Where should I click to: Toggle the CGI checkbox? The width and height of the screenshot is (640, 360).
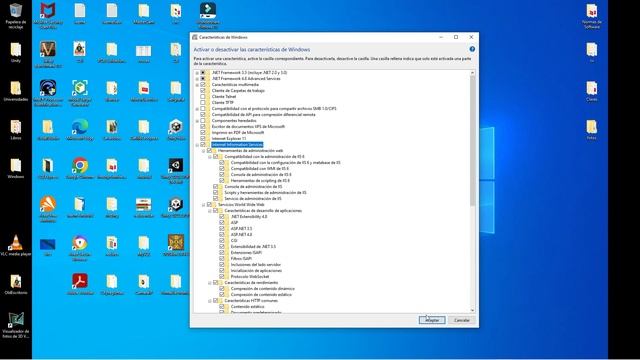point(222,240)
